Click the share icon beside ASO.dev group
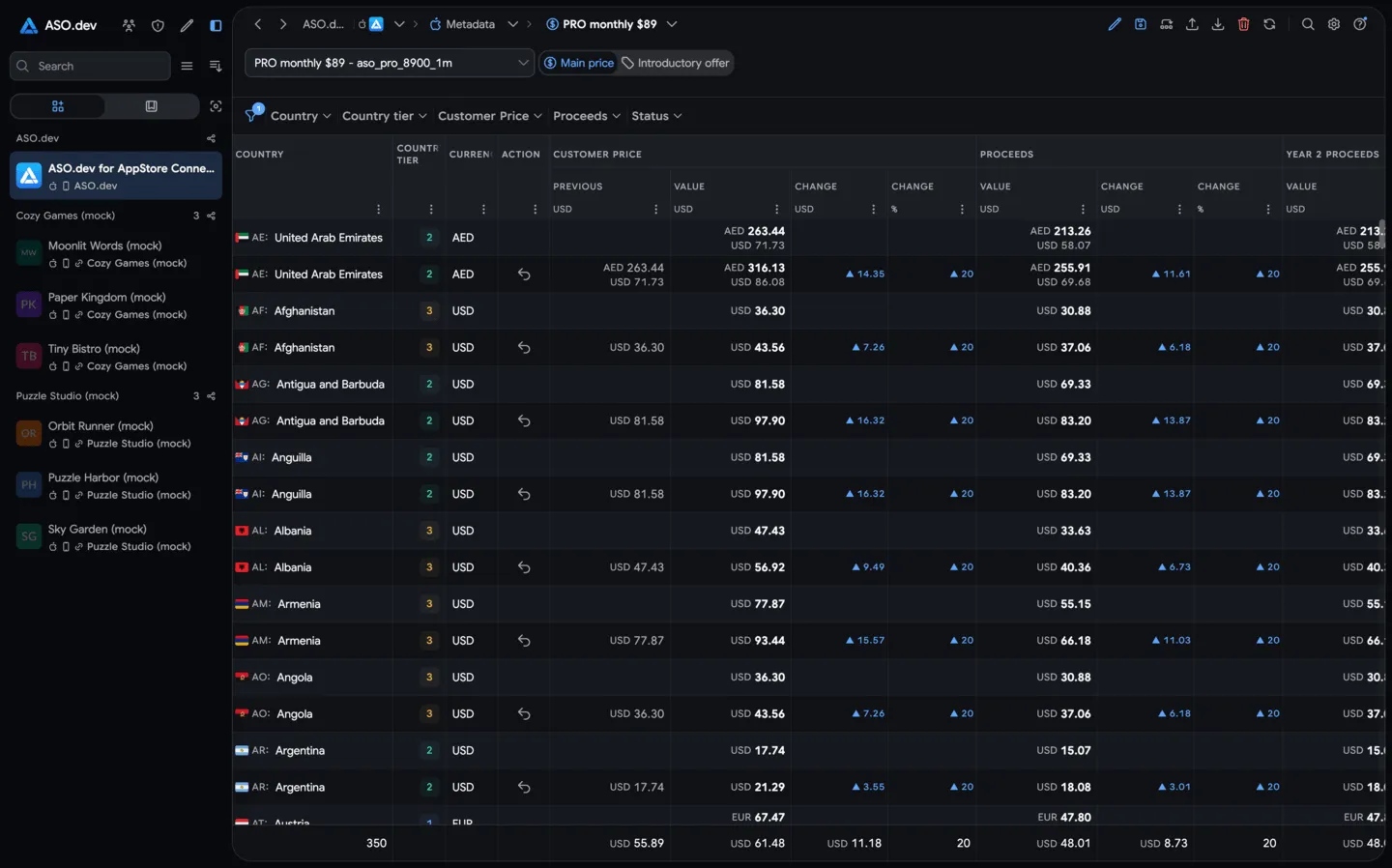The height and width of the screenshot is (868, 1392). 211,138
